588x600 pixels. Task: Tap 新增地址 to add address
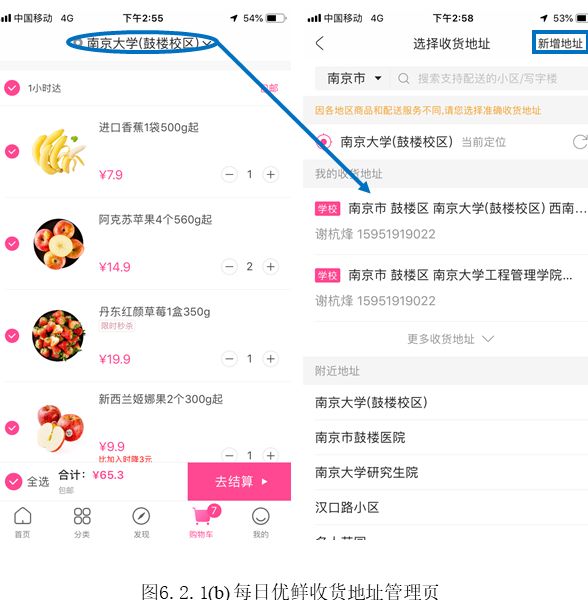(x=560, y=43)
